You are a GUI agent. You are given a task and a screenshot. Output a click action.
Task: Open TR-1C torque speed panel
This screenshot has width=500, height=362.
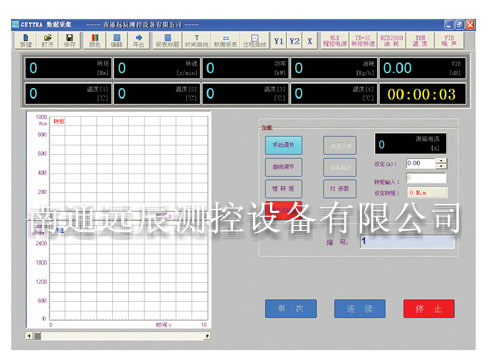click(363, 40)
